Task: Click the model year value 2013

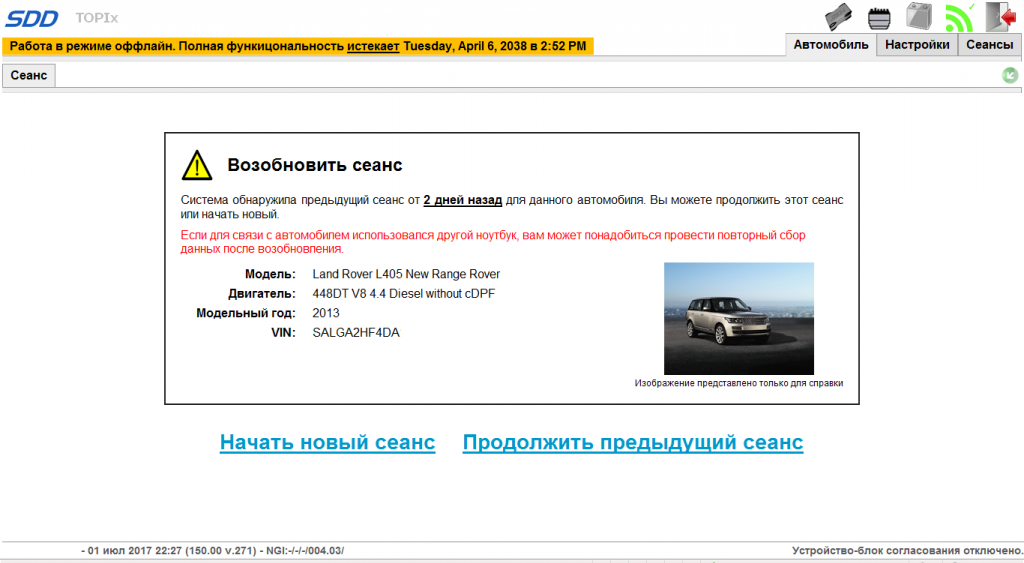Action: coord(326,313)
